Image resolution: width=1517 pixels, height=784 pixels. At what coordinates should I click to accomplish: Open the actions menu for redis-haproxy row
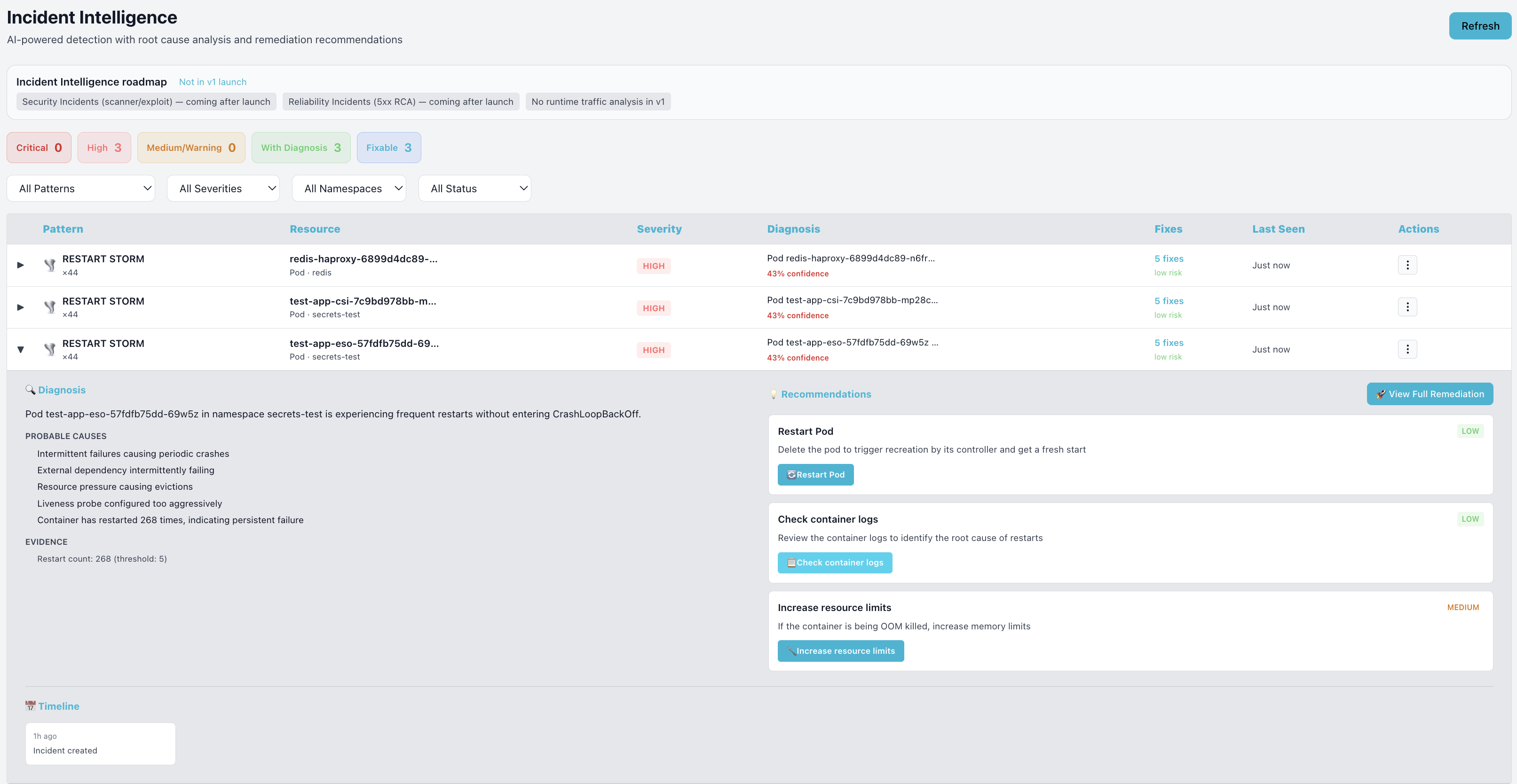point(1407,265)
